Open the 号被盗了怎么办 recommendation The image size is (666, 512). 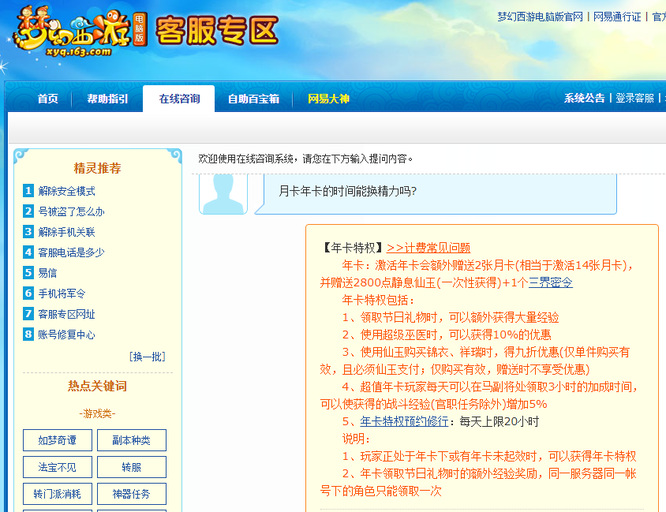tap(71, 212)
